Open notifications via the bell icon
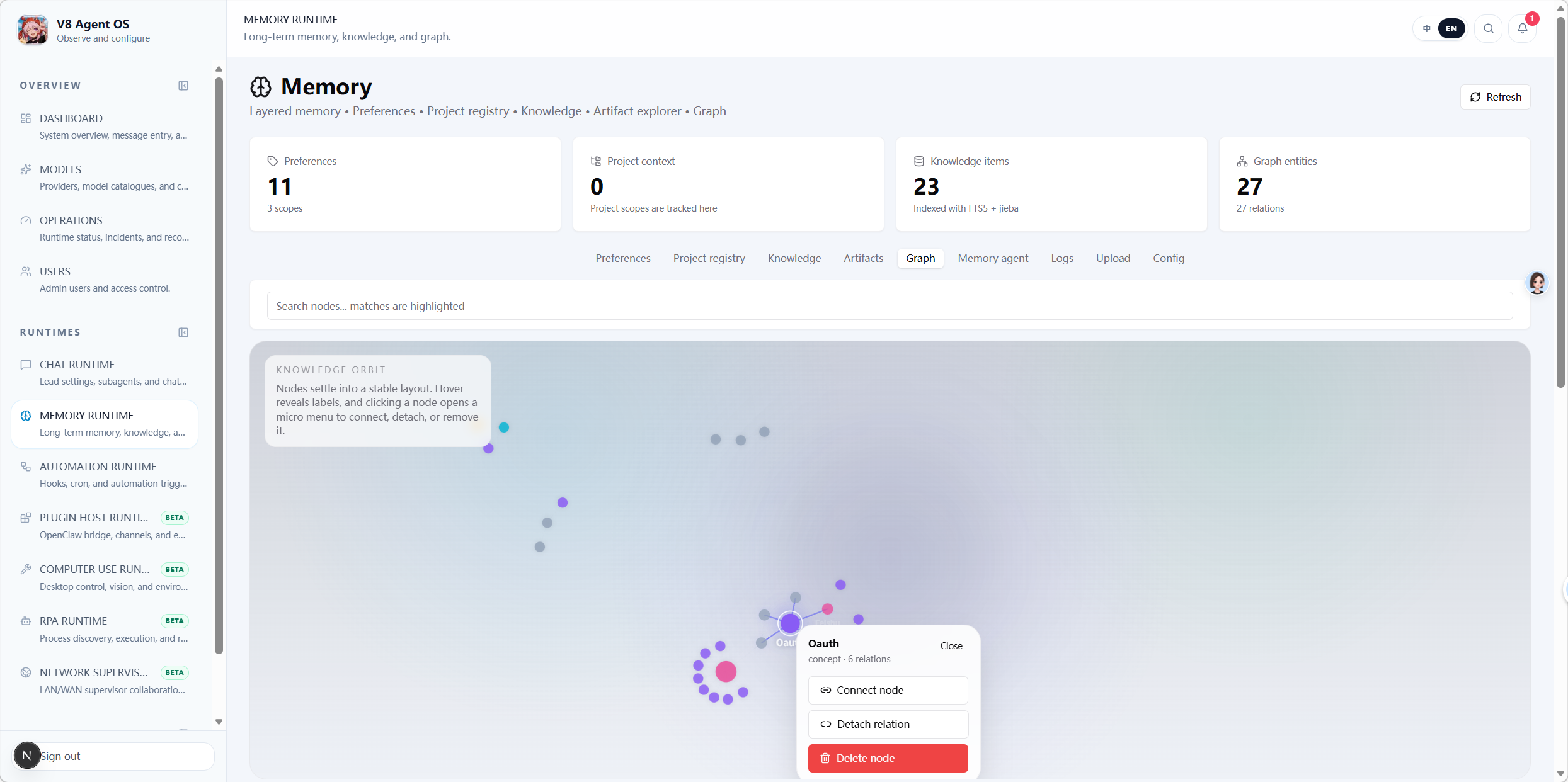The image size is (1568, 782). pyautogui.click(x=1523, y=28)
